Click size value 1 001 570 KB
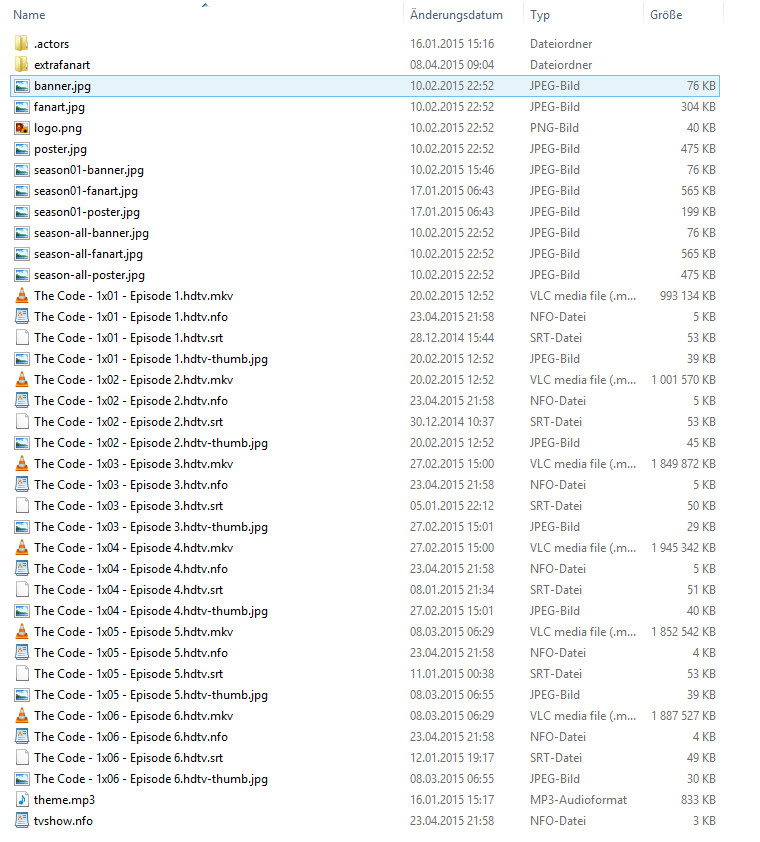 (x=683, y=380)
